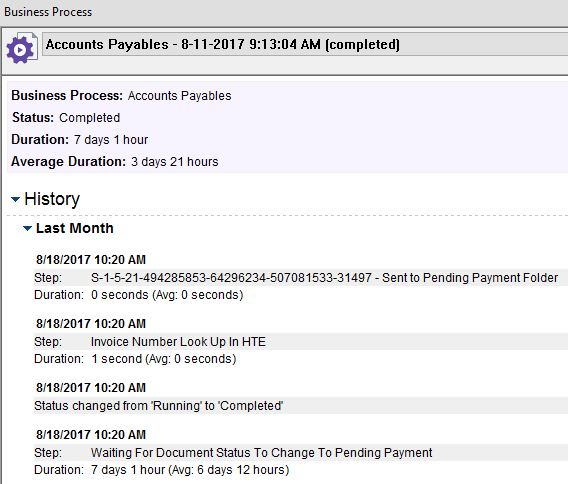Image resolution: width=568 pixels, height=484 pixels.
Task: Select Sent to Pending Payment Folder step
Action: pyautogui.click(x=301, y=278)
